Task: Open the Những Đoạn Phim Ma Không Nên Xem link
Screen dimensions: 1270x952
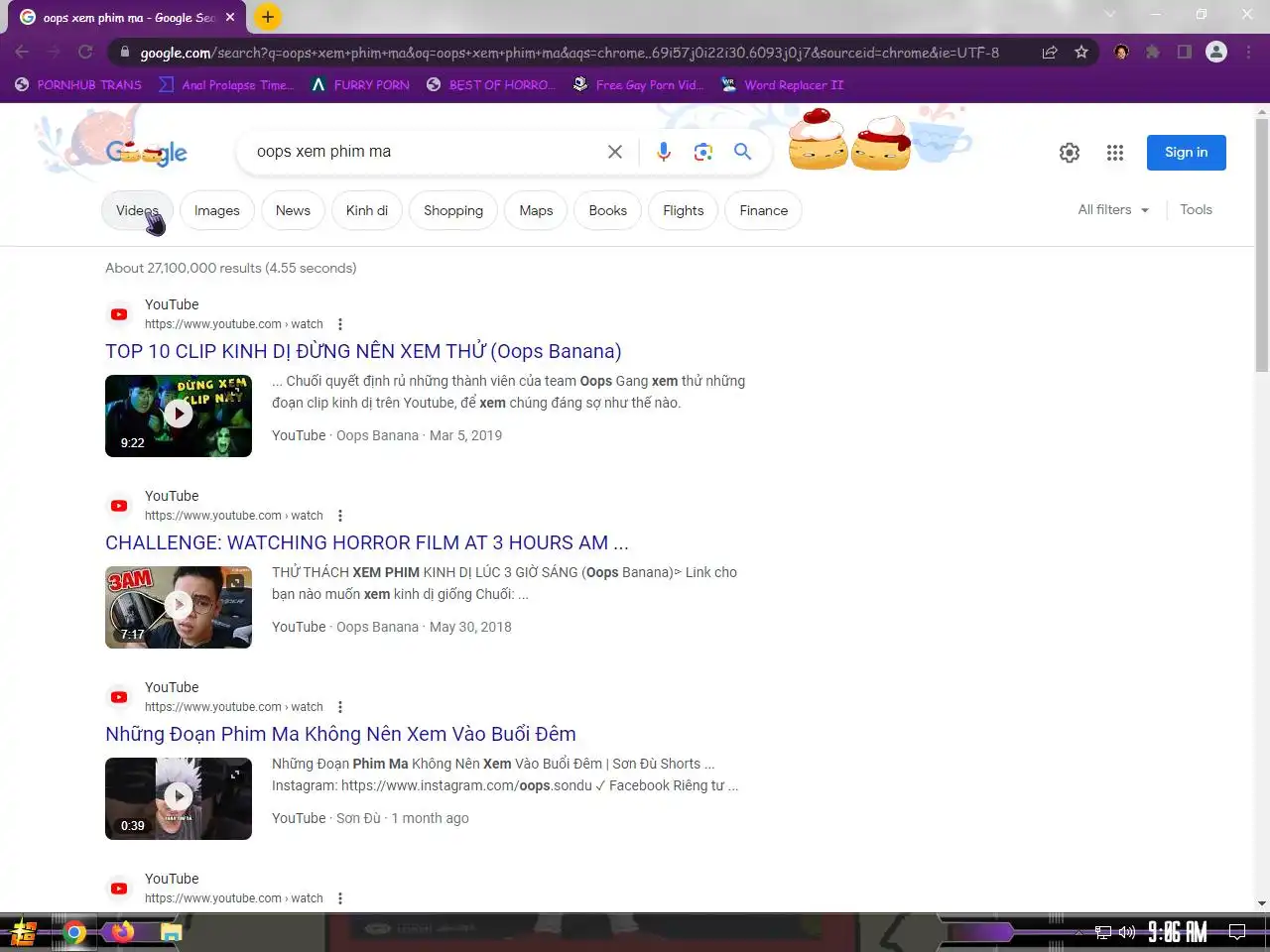Action: pos(340,734)
